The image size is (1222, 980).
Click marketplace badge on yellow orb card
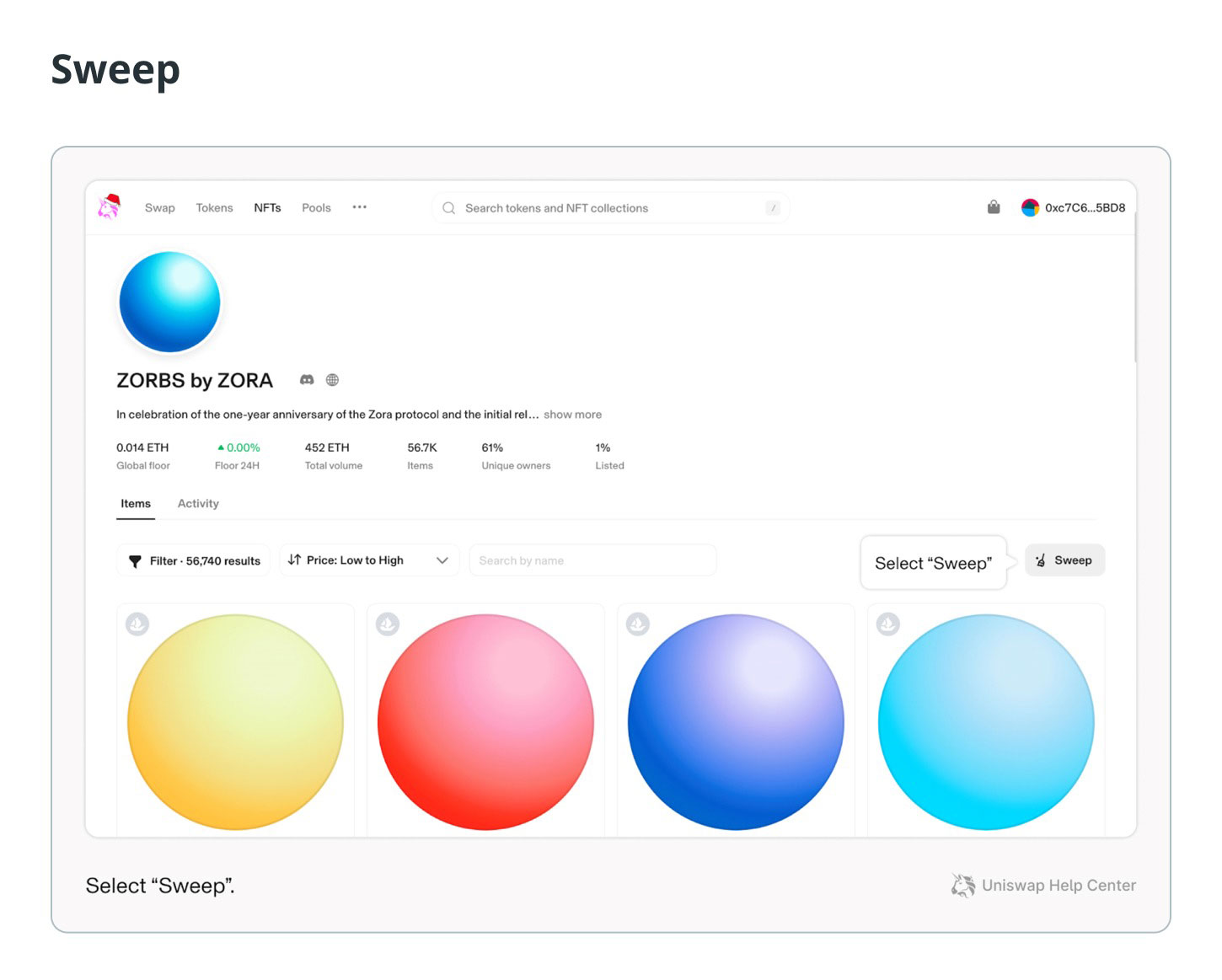tap(137, 624)
